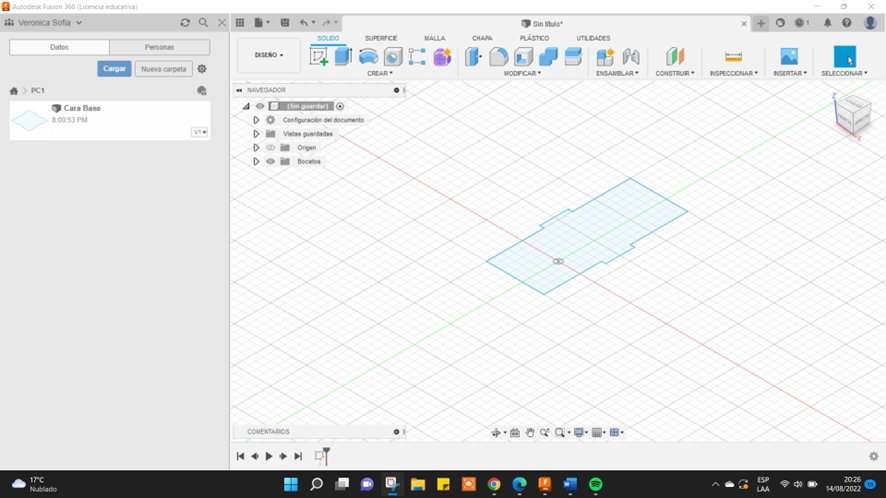This screenshot has width=886, height=498.
Task: Expand Configuración del documento node
Action: pyautogui.click(x=256, y=120)
